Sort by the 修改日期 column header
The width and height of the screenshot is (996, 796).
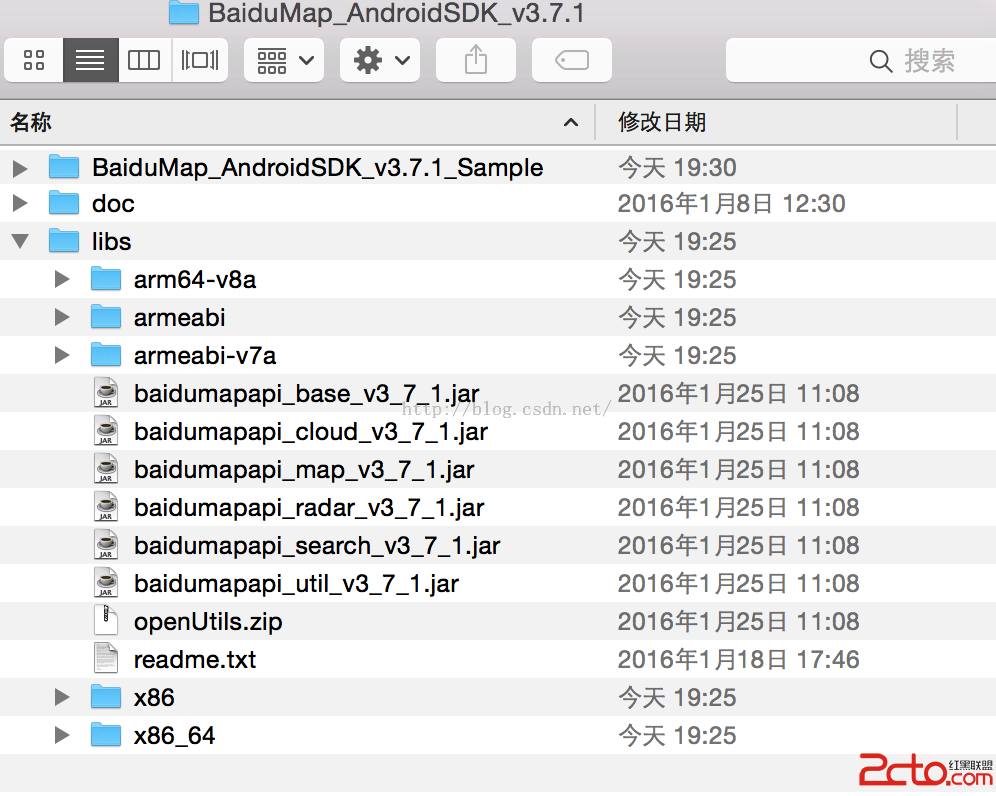click(776, 122)
